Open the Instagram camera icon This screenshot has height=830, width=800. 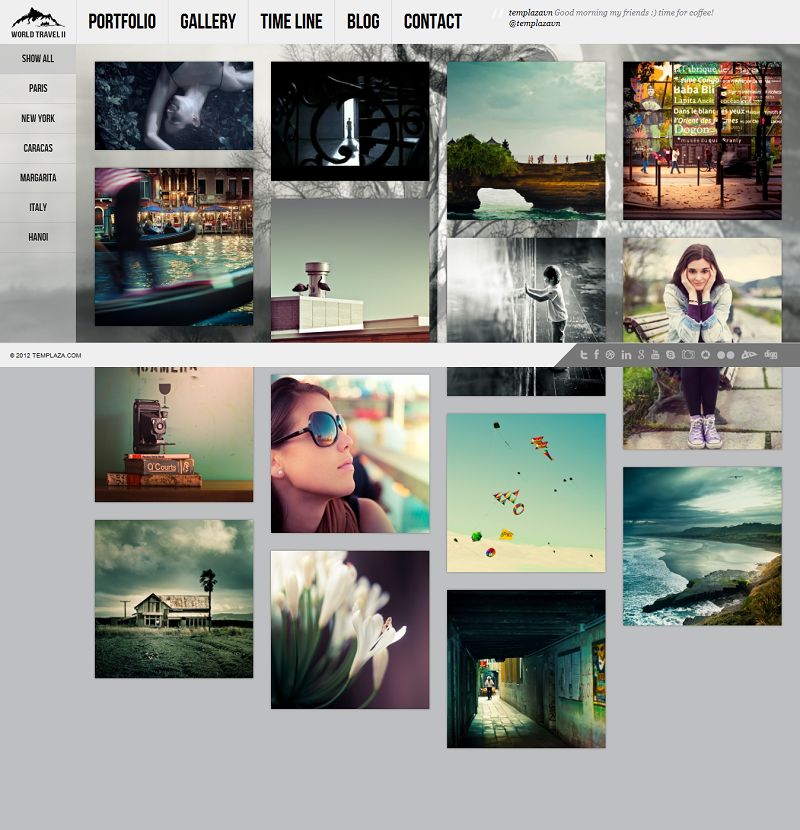tap(688, 355)
